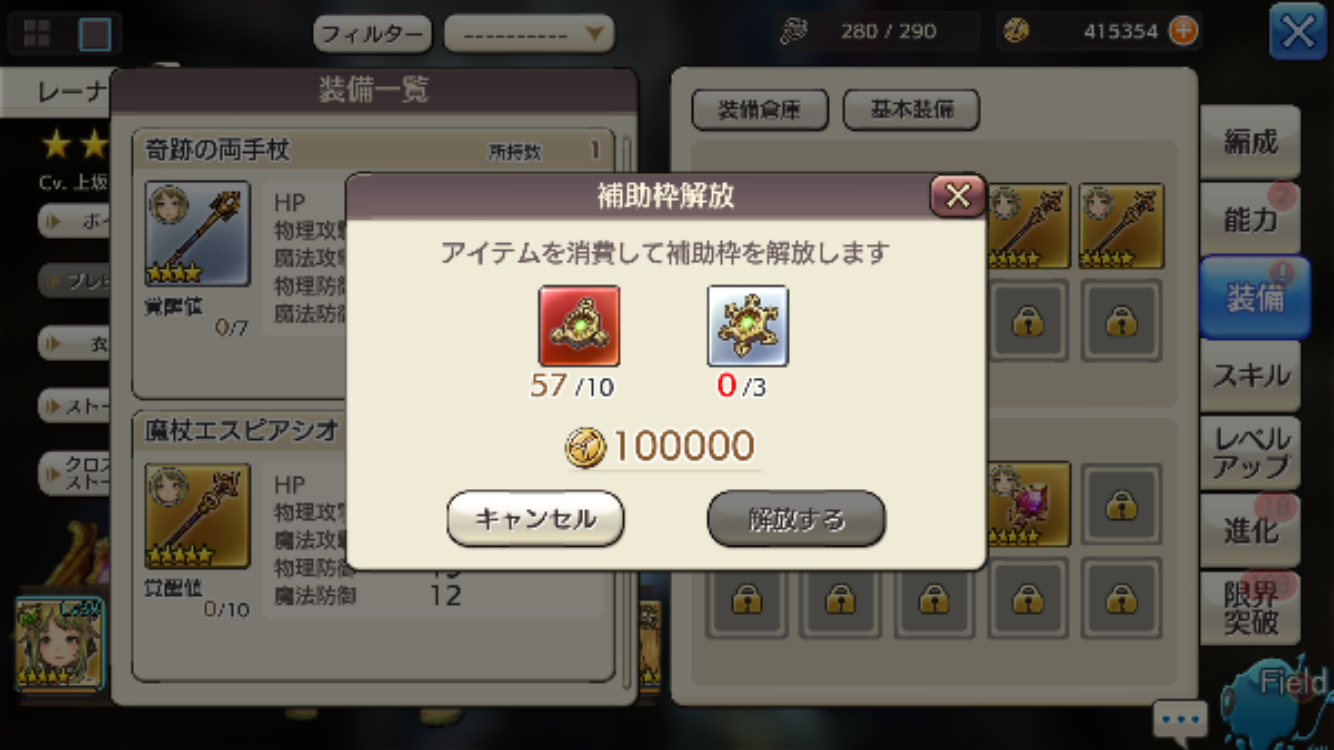The width and height of the screenshot is (1334, 750).
Task: Close the 補助枠解放 dialog
Action: pos(957,196)
